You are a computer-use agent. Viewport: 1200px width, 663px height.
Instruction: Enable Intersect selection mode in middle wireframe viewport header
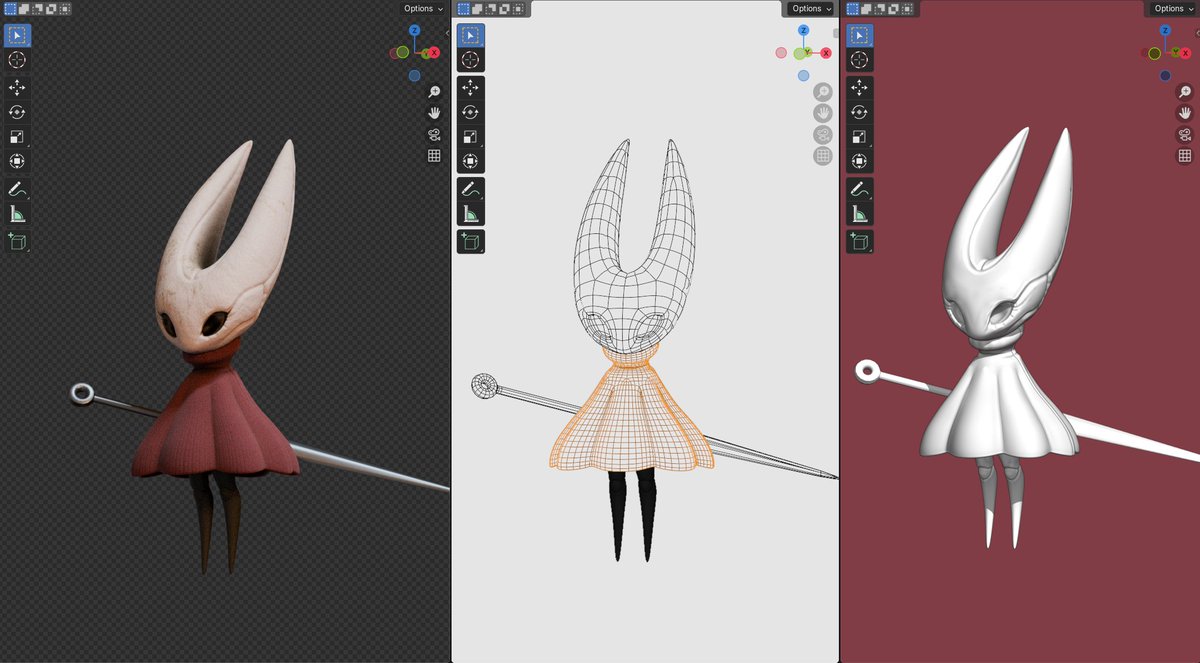pyautogui.click(x=517, y=9)
